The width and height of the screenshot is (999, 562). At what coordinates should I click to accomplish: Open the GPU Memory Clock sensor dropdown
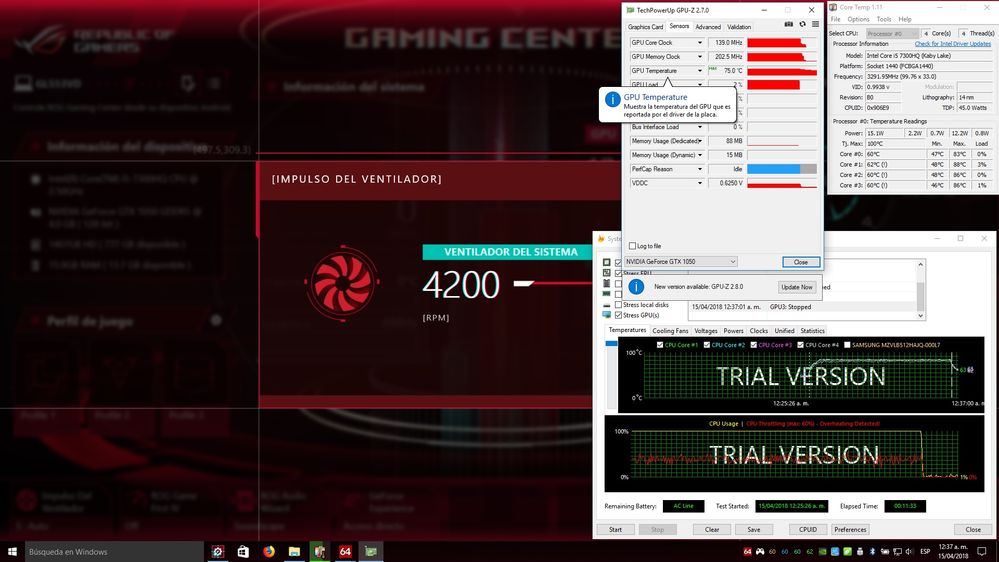[700, 57]
